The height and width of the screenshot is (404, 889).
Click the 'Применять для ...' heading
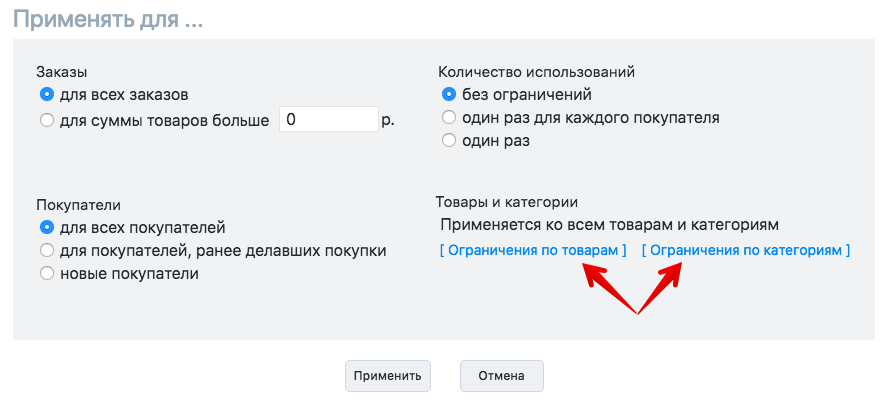click(108, 20)
